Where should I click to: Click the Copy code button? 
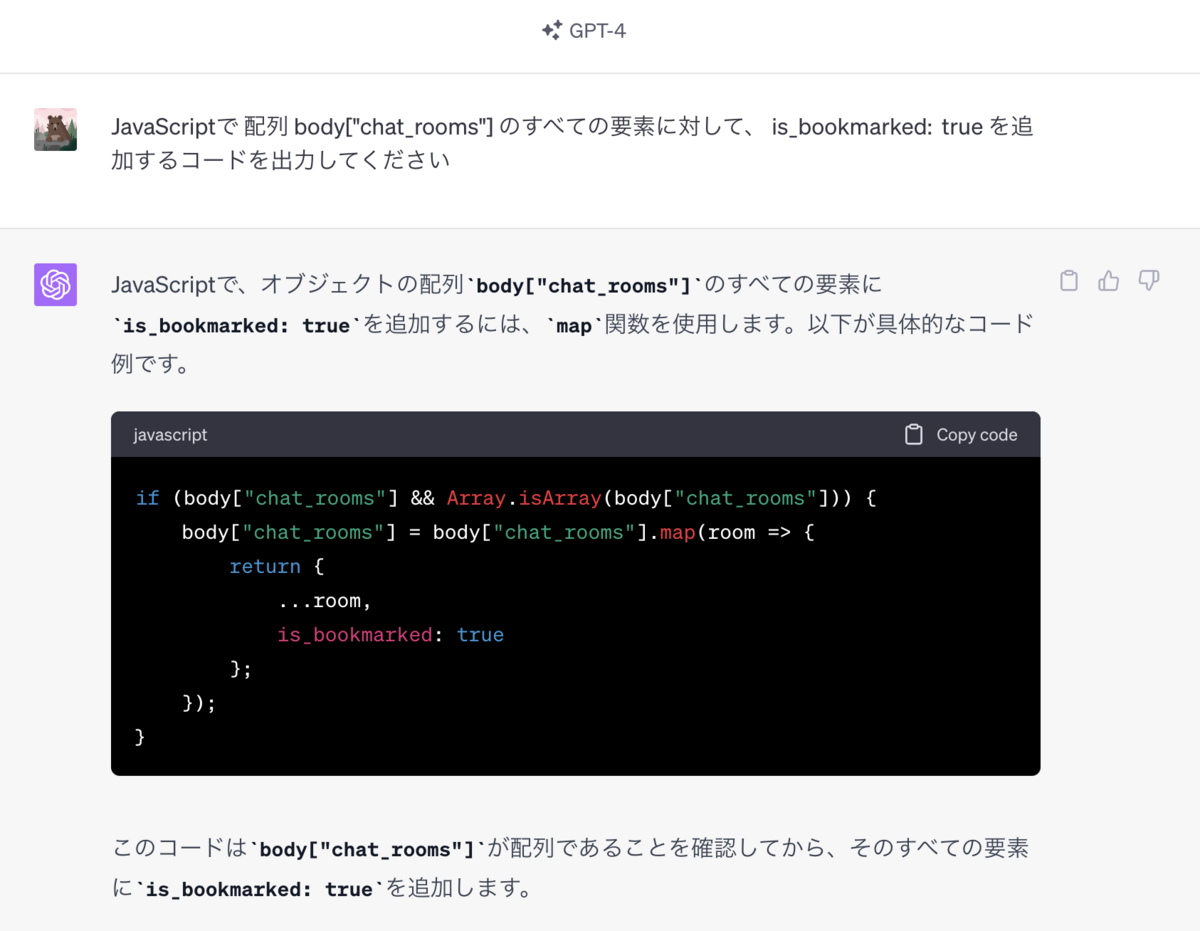(961, 435)
